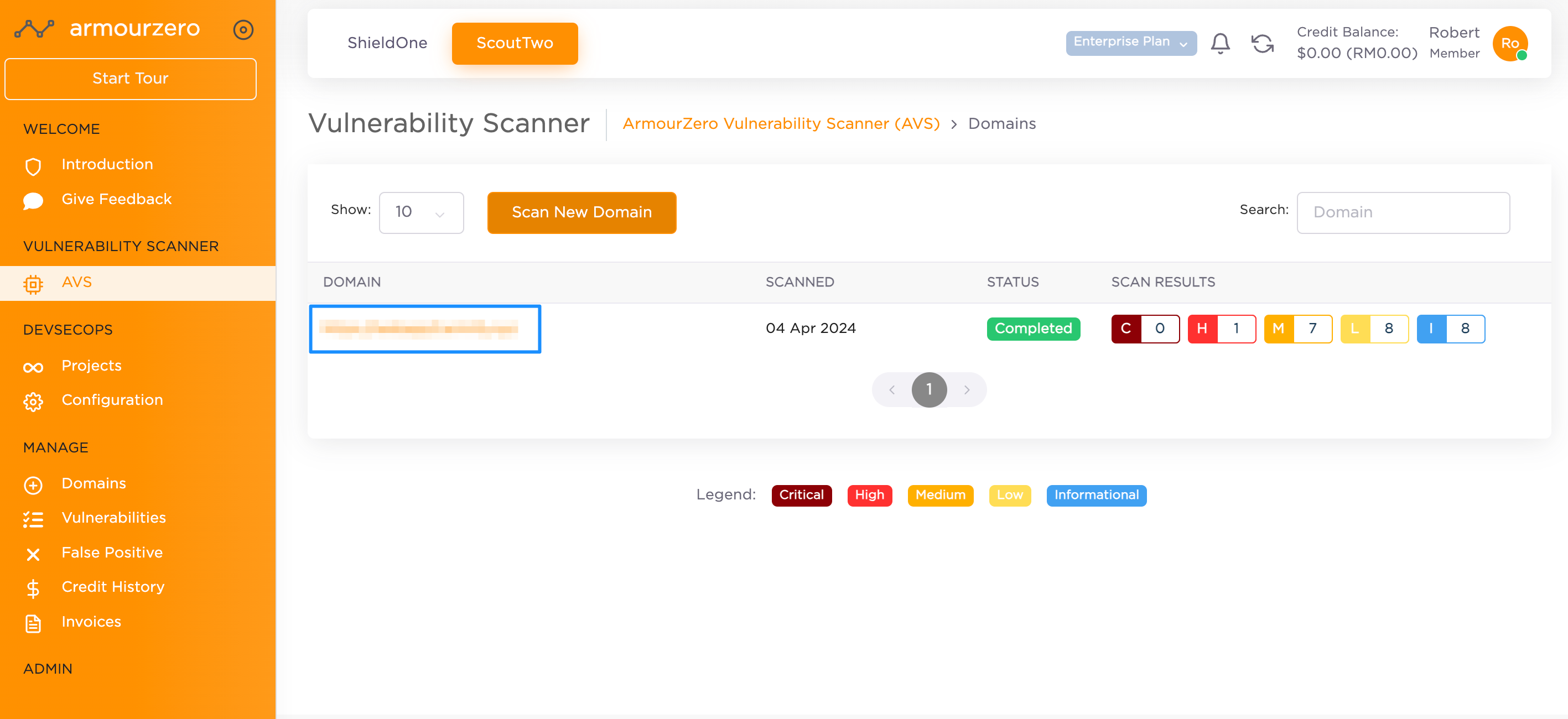Select page 1 in pagination
This screenshot has height=719, width=1568.
929,390
